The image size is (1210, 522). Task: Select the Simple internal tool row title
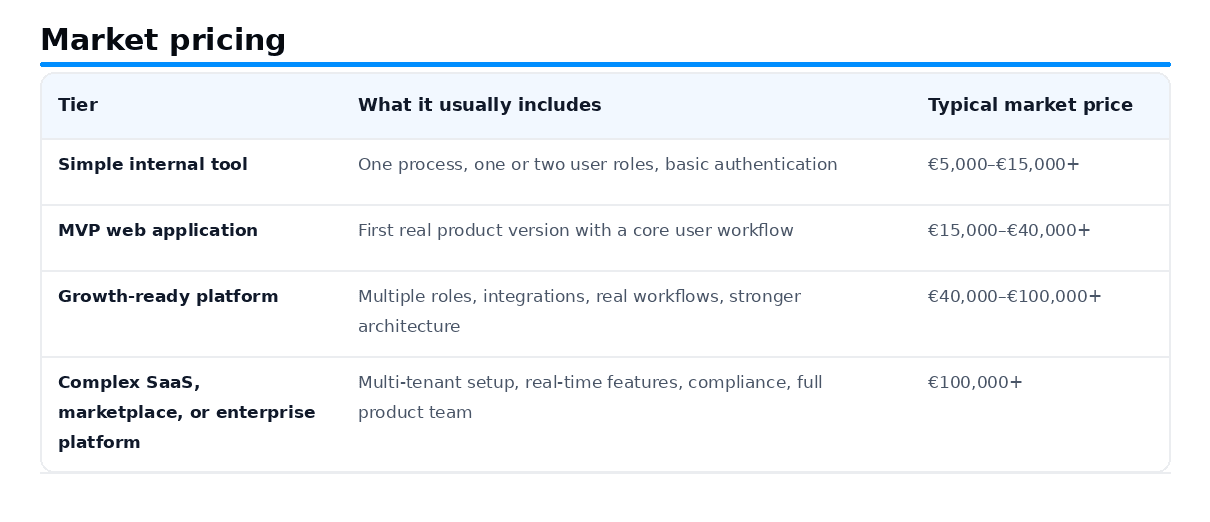pyautogui.click(x=153, y=164)
